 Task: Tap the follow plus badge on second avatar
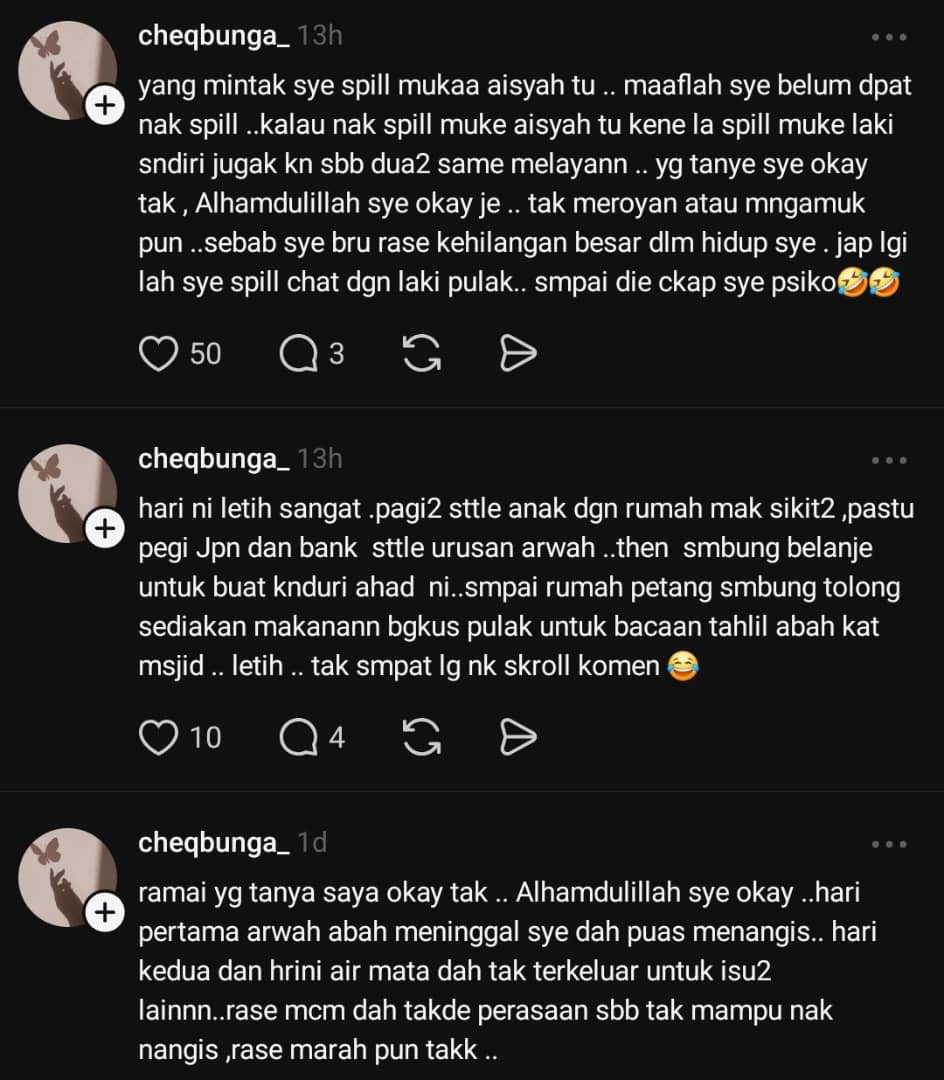tap(105, 528)
